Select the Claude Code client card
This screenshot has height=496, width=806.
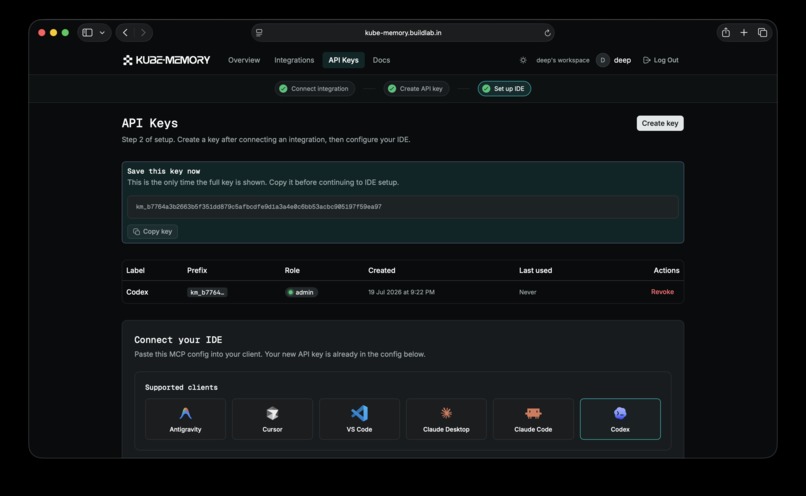533,419
